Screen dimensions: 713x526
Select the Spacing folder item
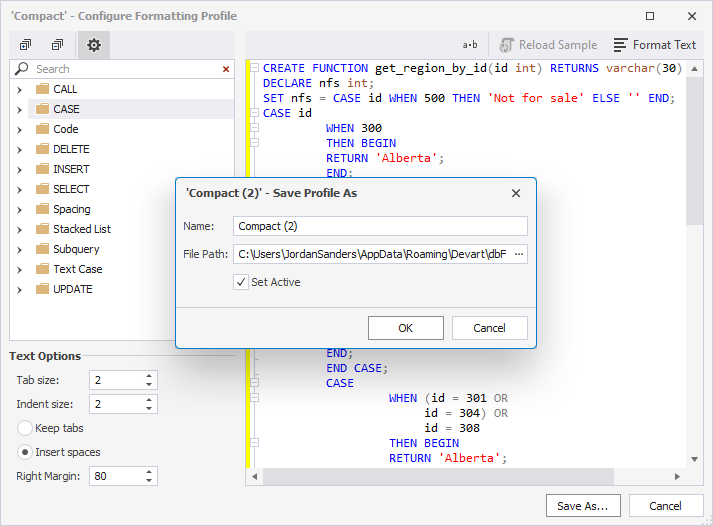point(72,209)
